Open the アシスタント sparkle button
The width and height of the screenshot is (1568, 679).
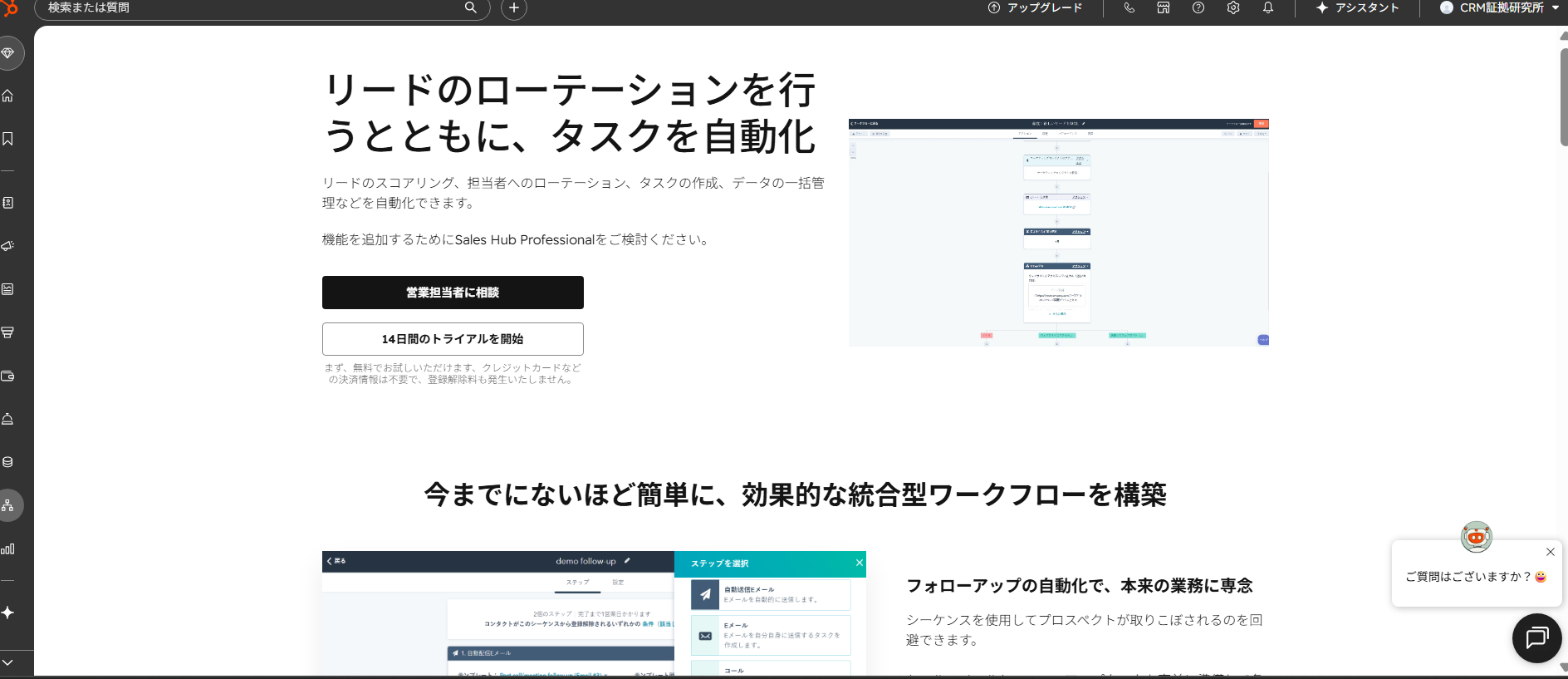click(x=1358, y=7)
